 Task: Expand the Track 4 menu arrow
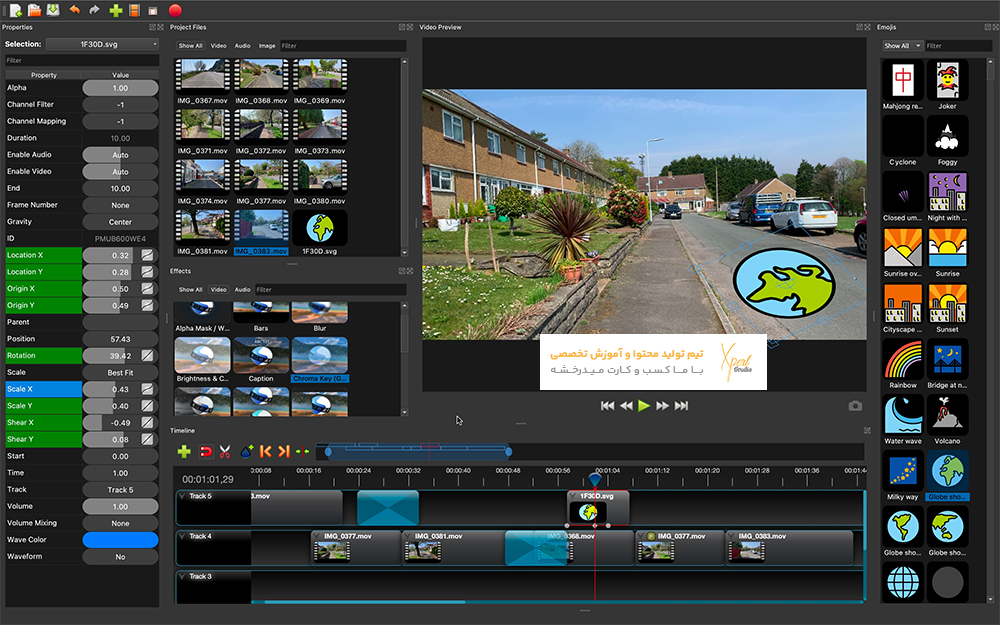182,536
